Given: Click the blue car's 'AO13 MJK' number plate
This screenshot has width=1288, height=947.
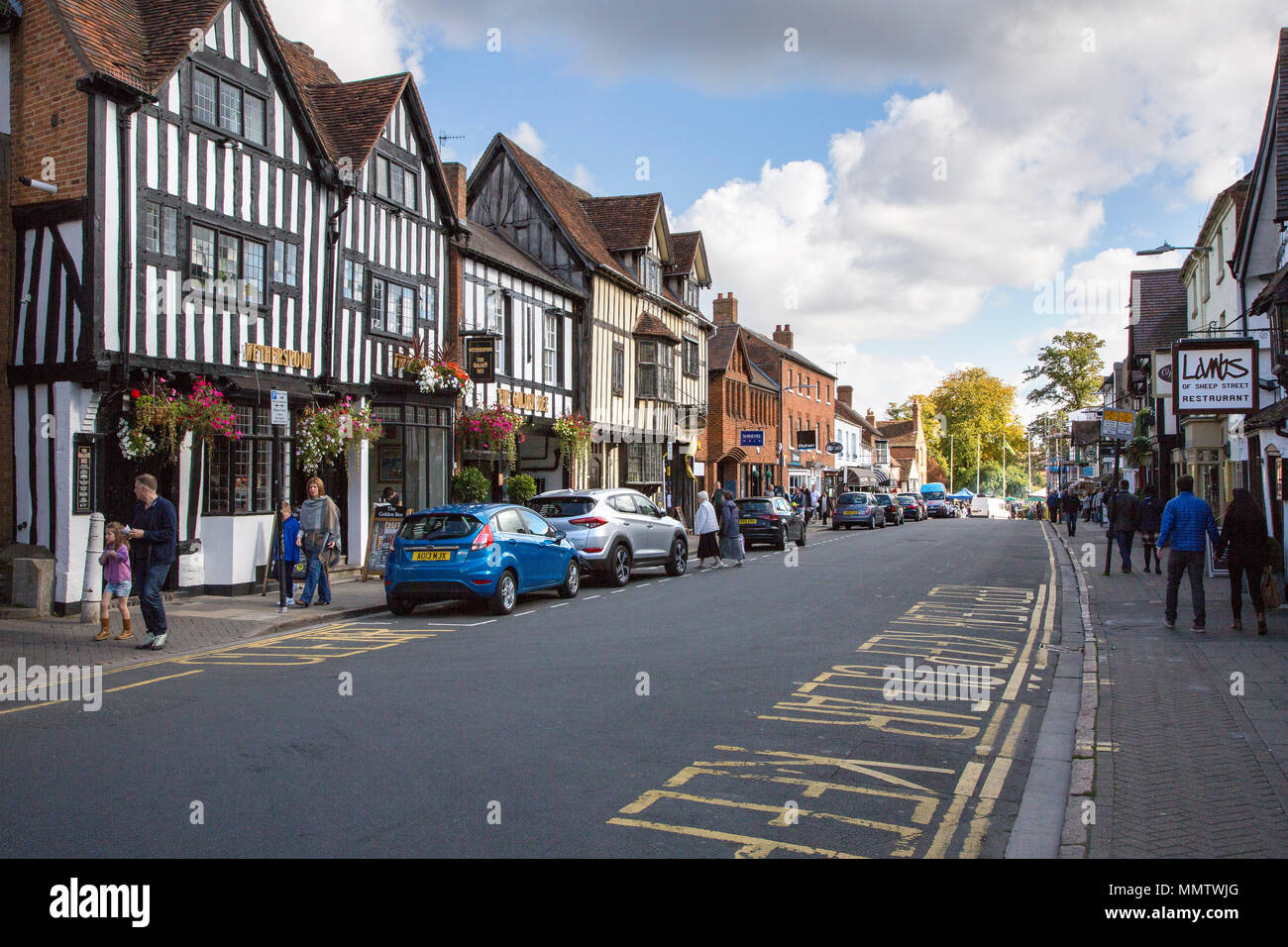Looking at the screenshot, I should click(430, 556).
